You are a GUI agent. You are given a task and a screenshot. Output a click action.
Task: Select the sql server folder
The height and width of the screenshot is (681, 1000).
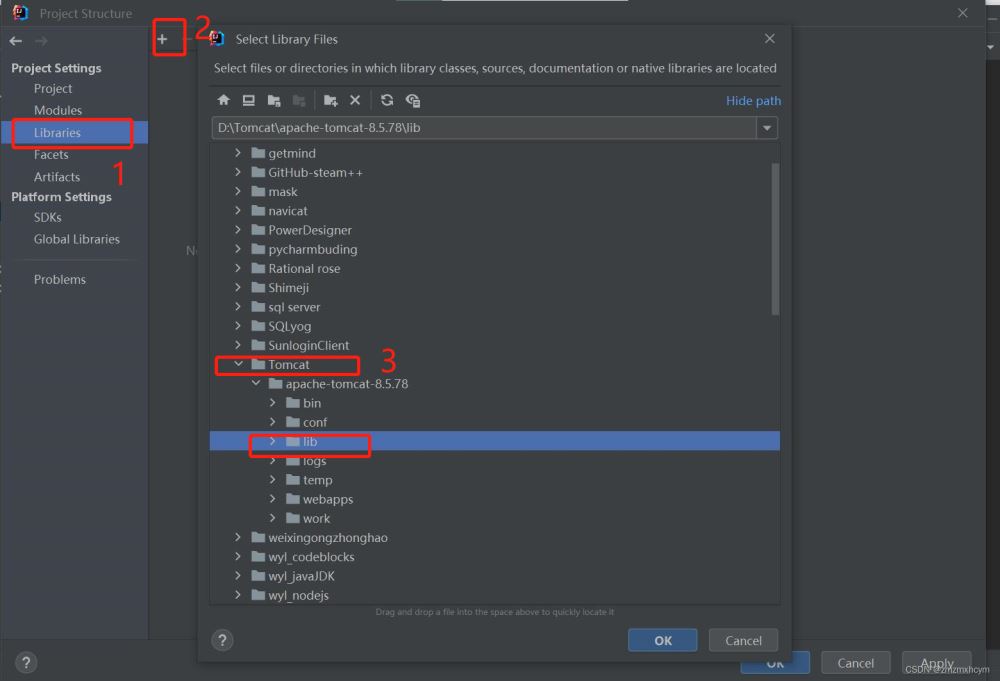294,307
